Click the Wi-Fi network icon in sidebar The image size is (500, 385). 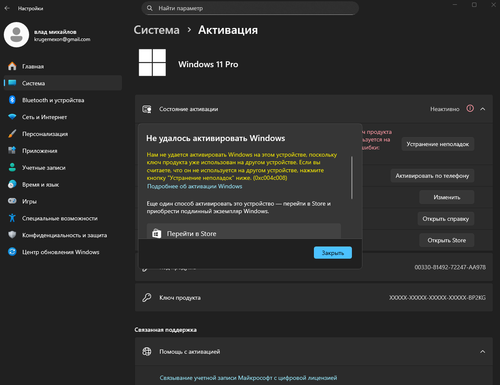12,117
